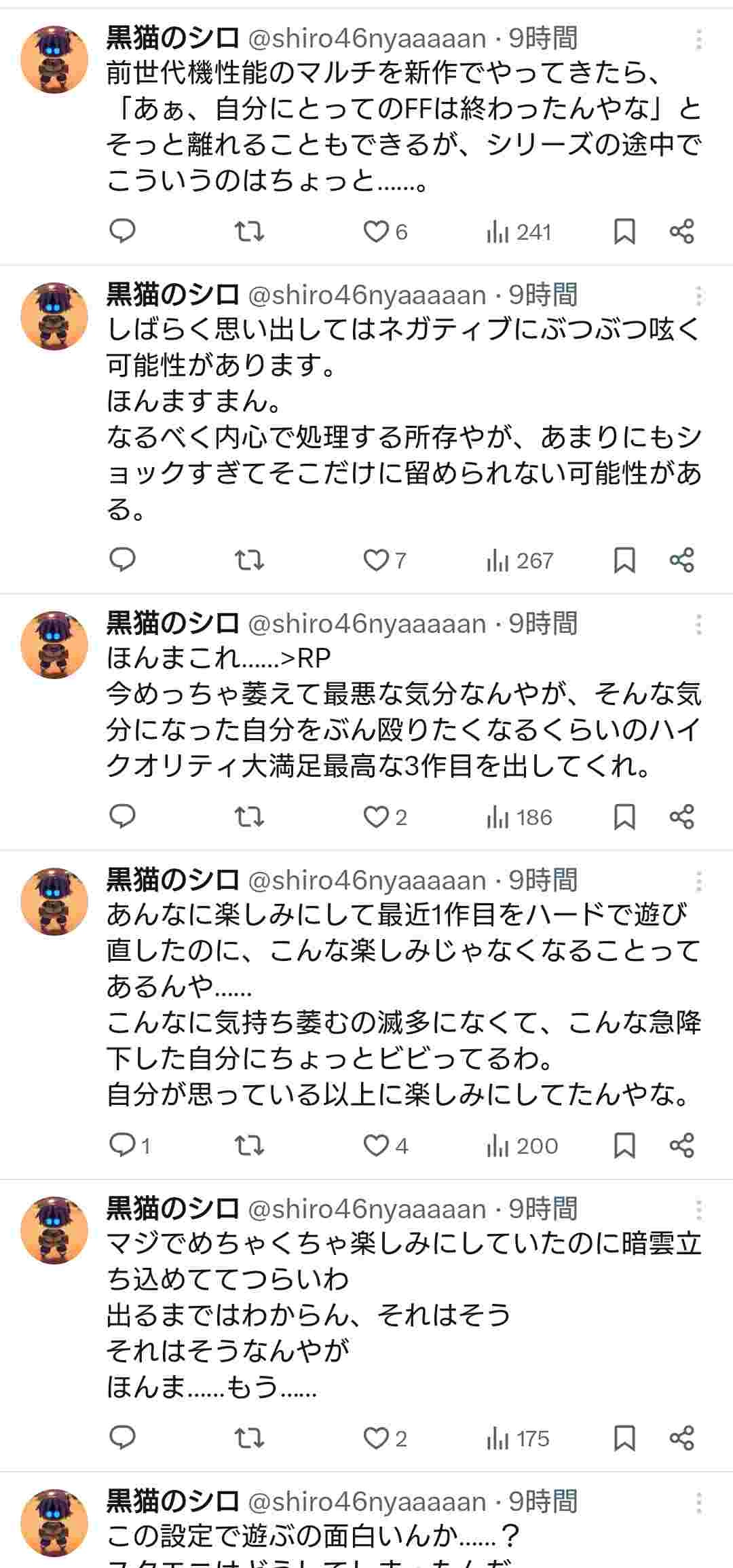The image size is (733, 1568).
Task: Like the tweet showing 7 likes
Action: pos(384,560)
